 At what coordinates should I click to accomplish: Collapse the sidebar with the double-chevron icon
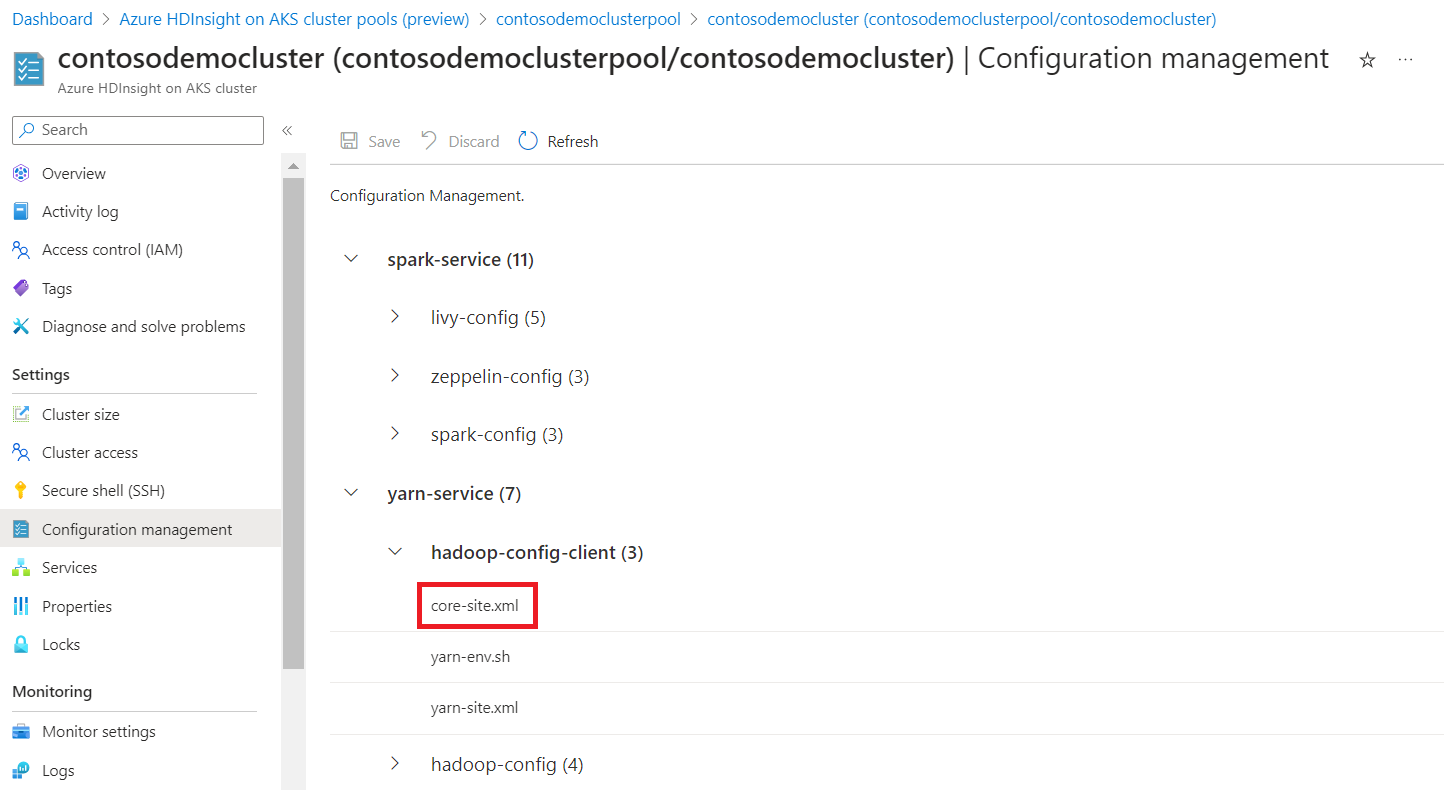(x=287, y=130)
